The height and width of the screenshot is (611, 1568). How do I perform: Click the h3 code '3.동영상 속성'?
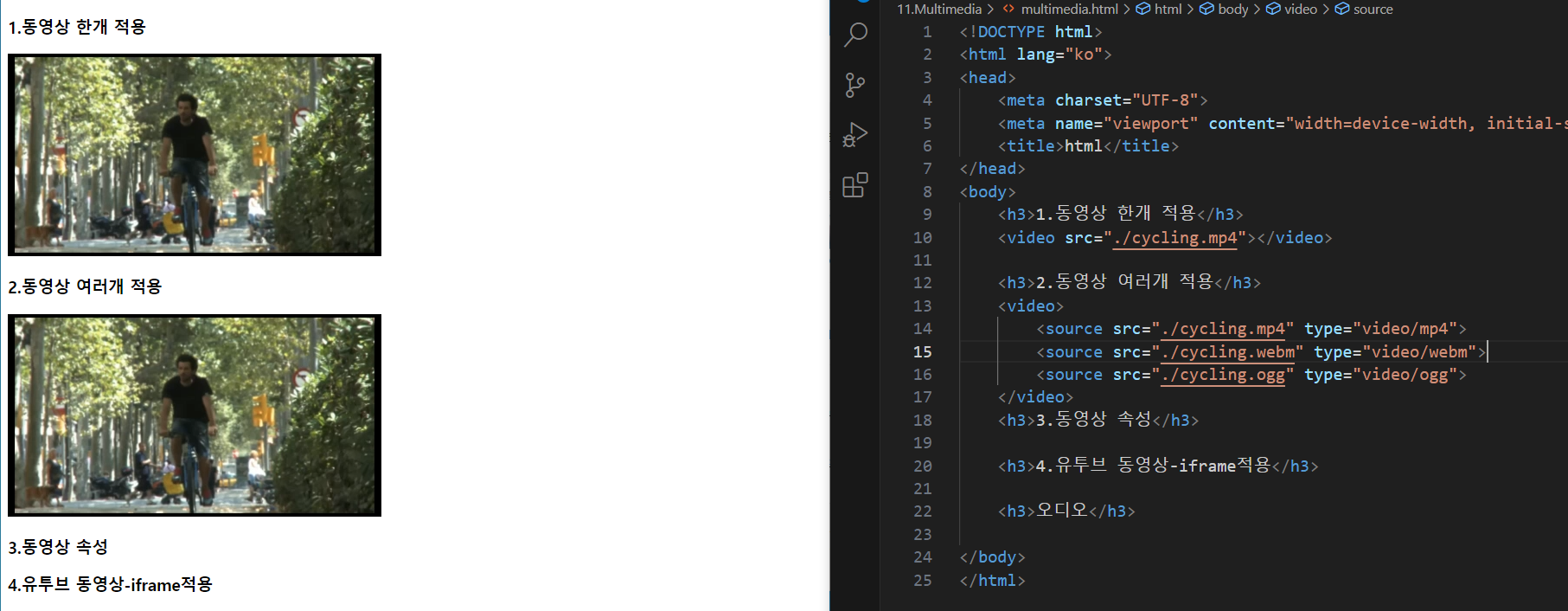pyautogui.click(x=1098, y=420)
